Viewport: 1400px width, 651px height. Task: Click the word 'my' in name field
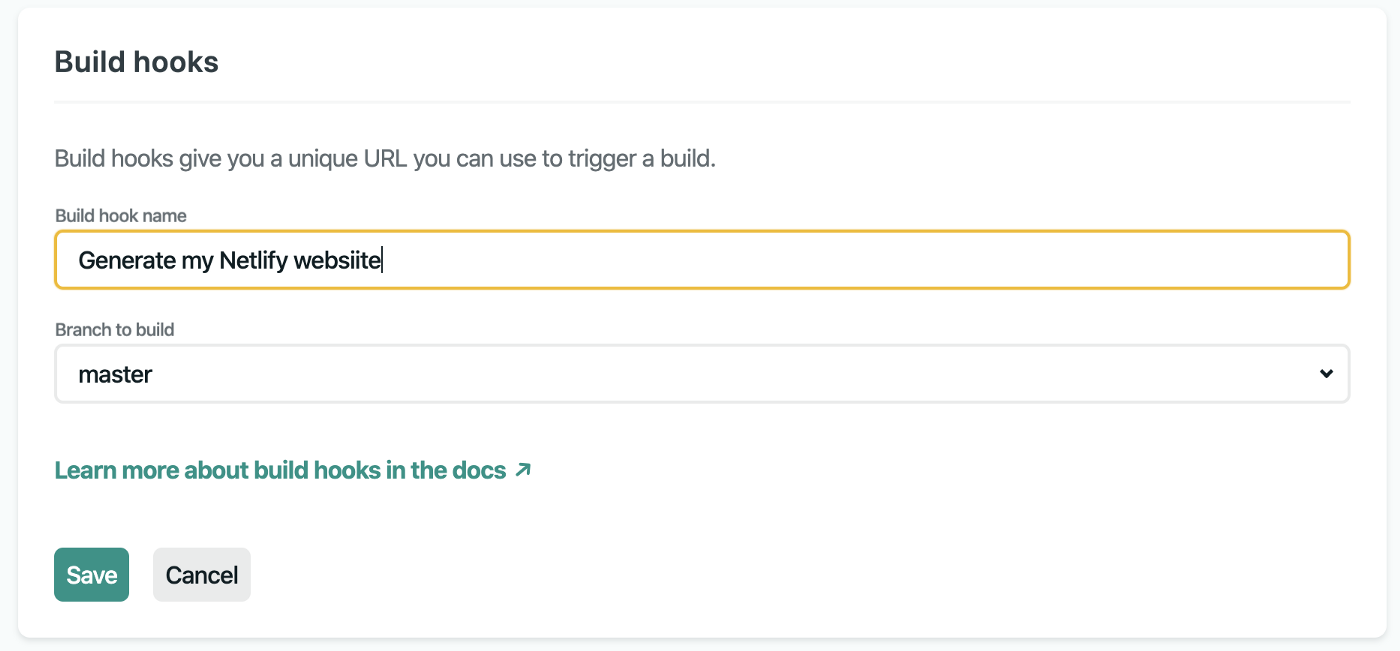[x=193, y=261]
